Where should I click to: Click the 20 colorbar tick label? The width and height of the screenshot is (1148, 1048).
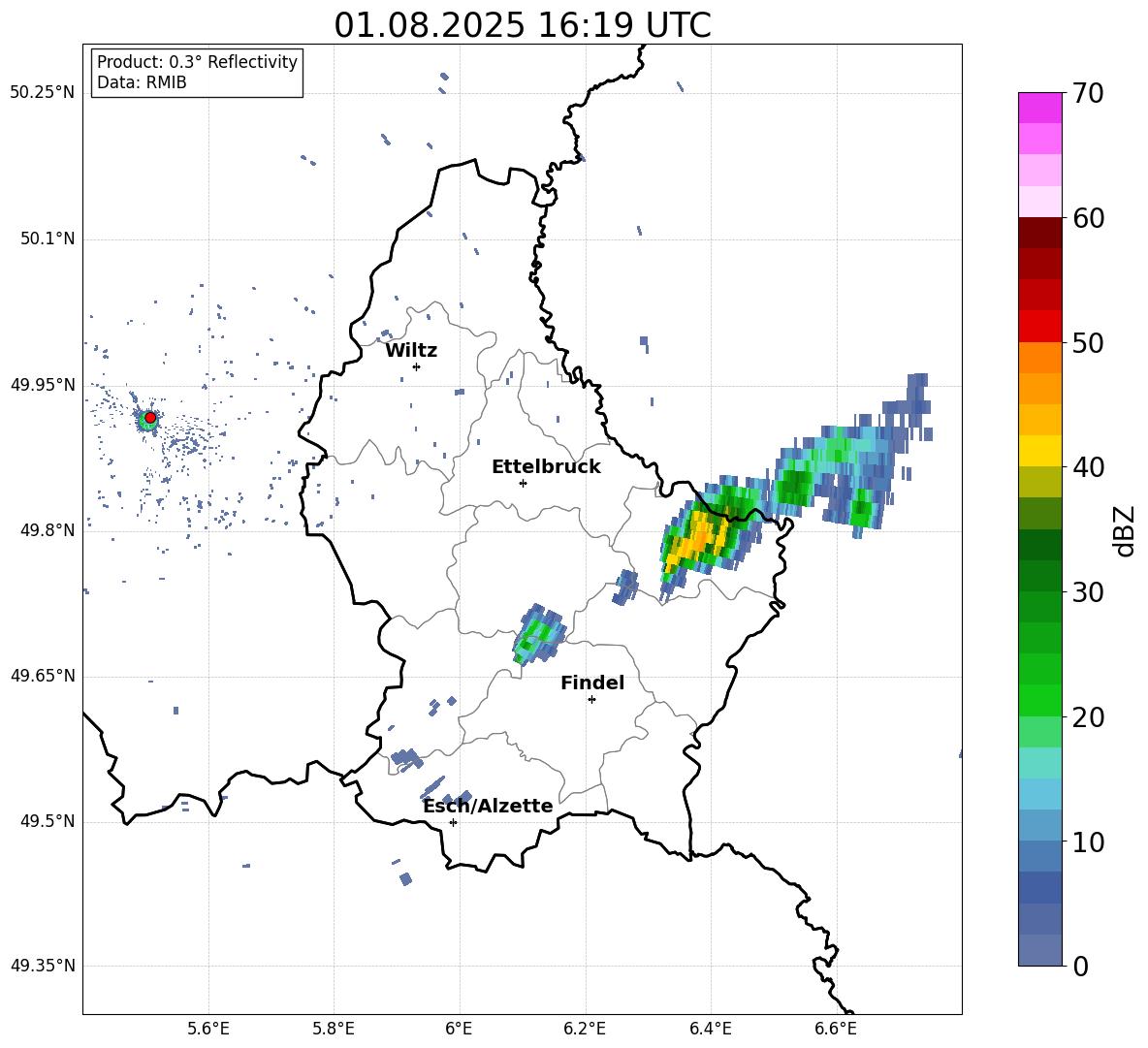pyautogui.click(x=1087, y=717)
